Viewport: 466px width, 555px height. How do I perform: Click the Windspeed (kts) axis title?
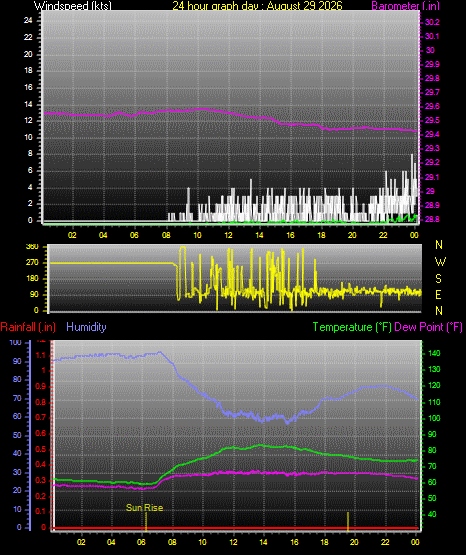[x=73, y=6]
